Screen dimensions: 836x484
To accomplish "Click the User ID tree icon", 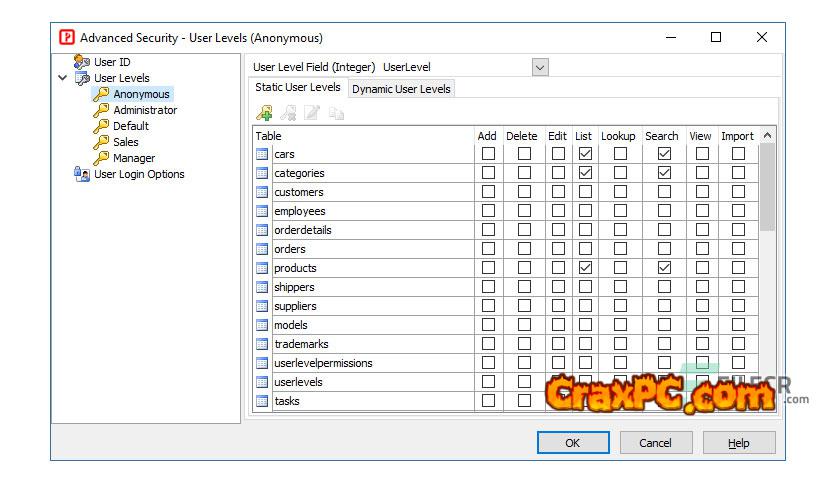I will 82,62.
